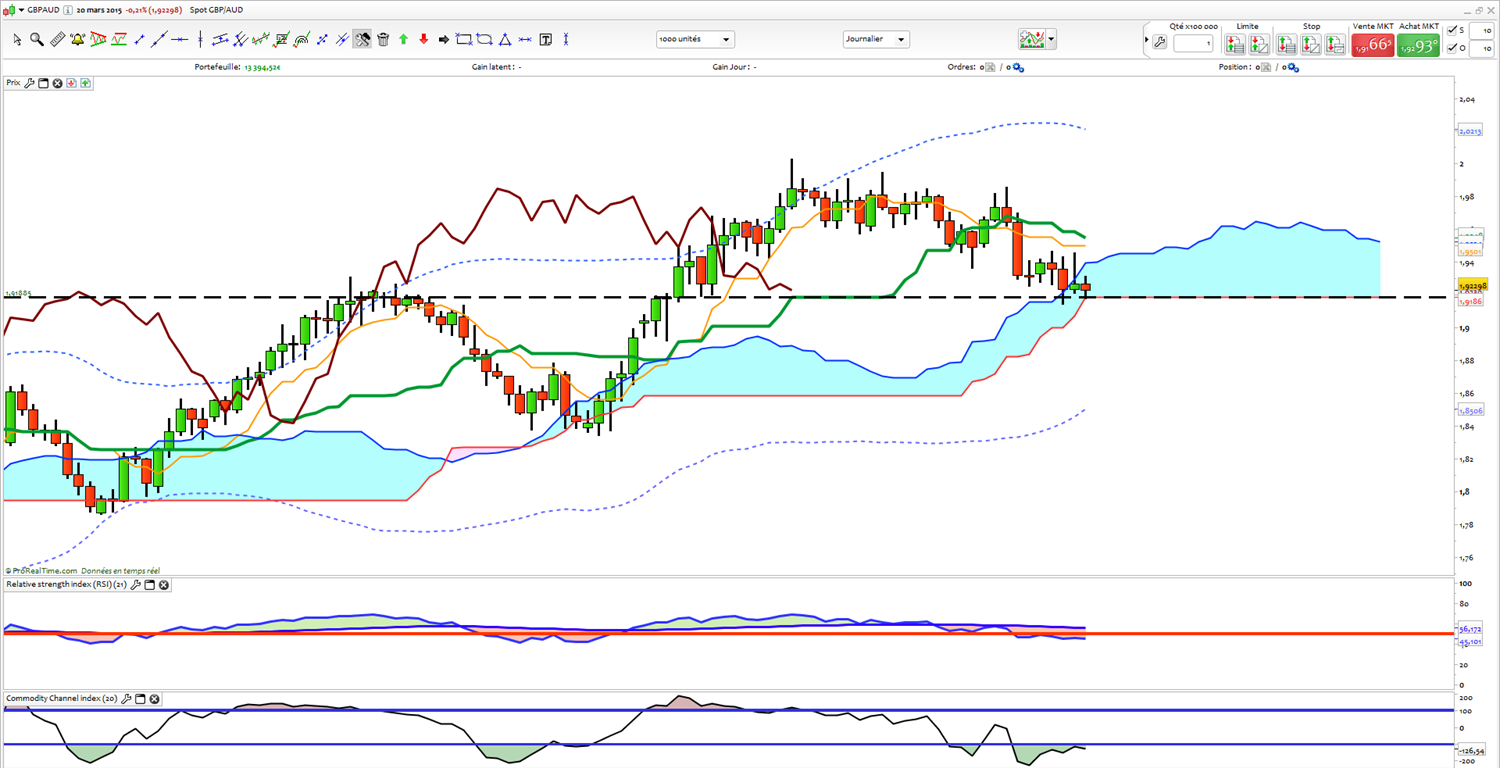Open trading panel wrench settings
The width and height of the screenshot is (1500, 768).
[1160, 43]
